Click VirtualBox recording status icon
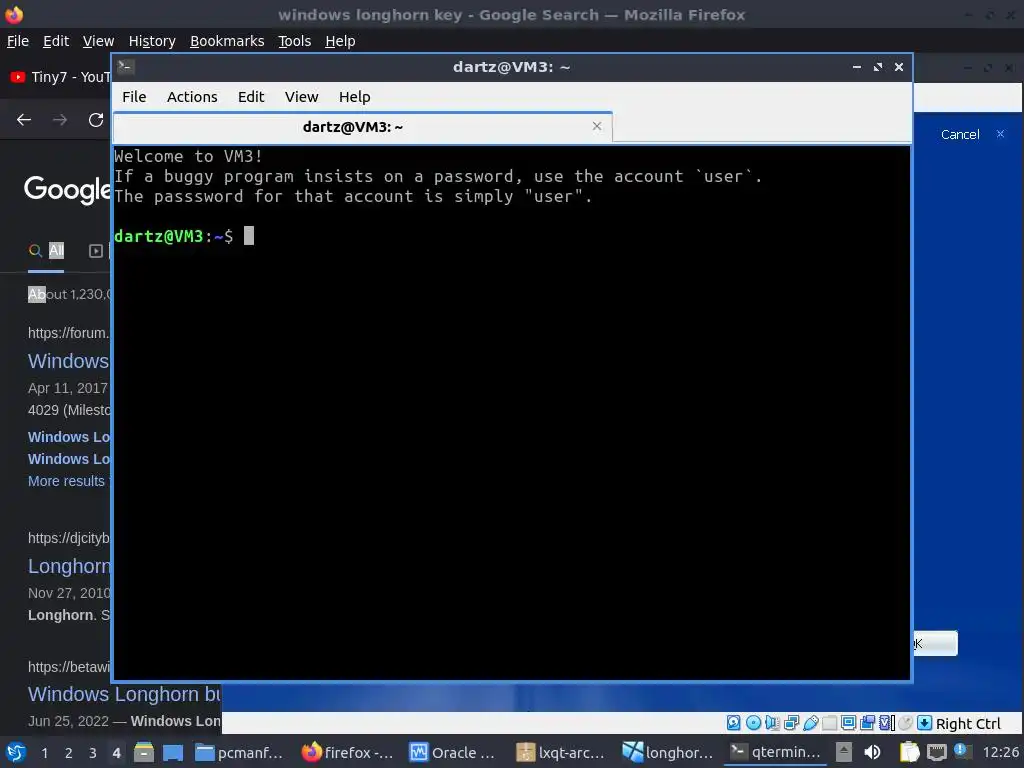 (x=867, y=723)
